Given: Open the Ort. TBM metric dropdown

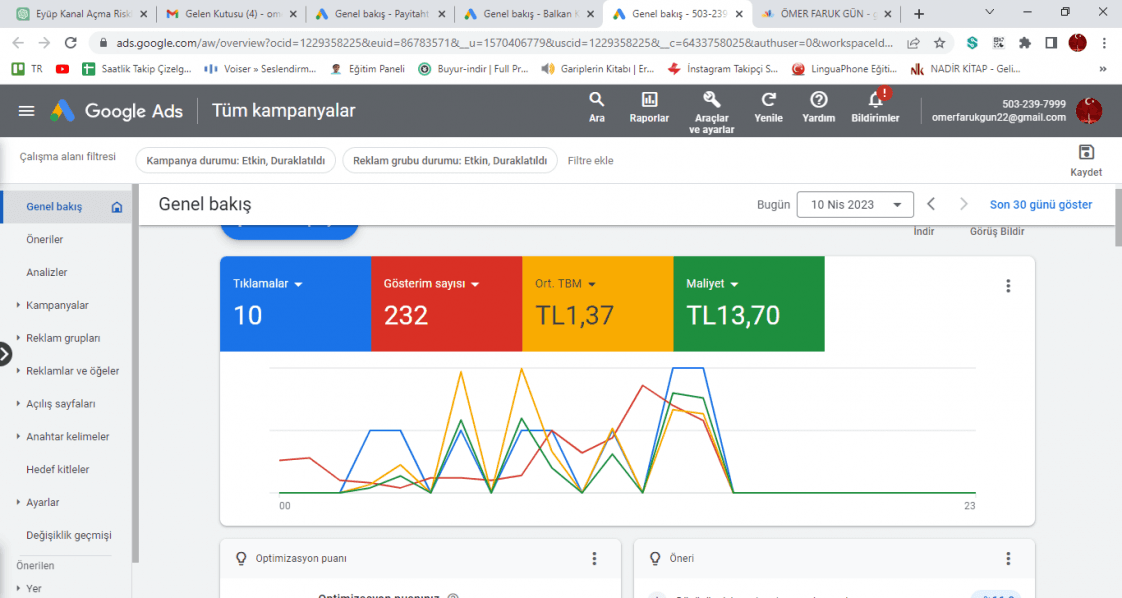Looking at the screenshot, I should tap(565, 284).
